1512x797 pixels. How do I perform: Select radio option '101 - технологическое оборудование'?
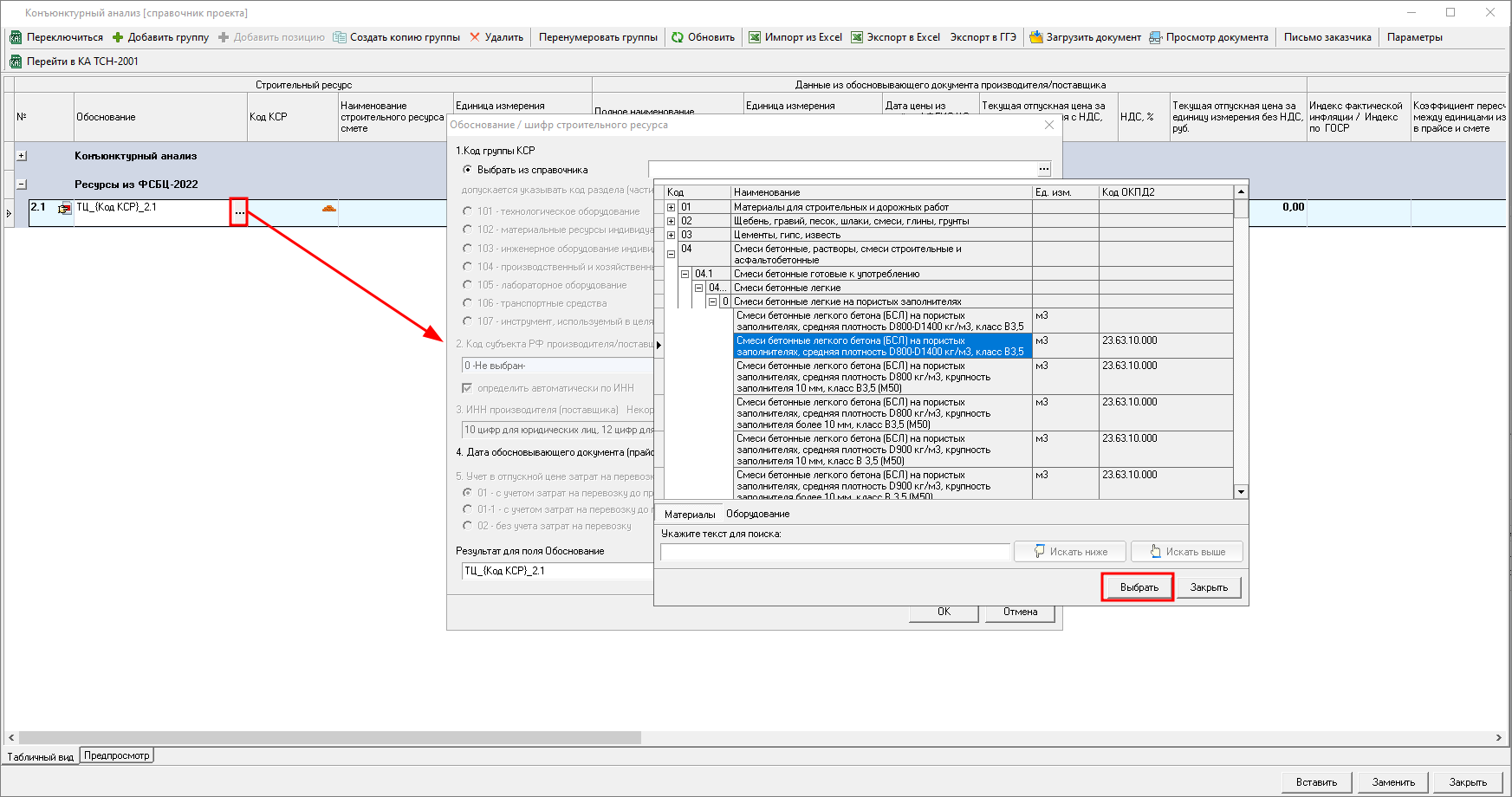tap(468, 211)
